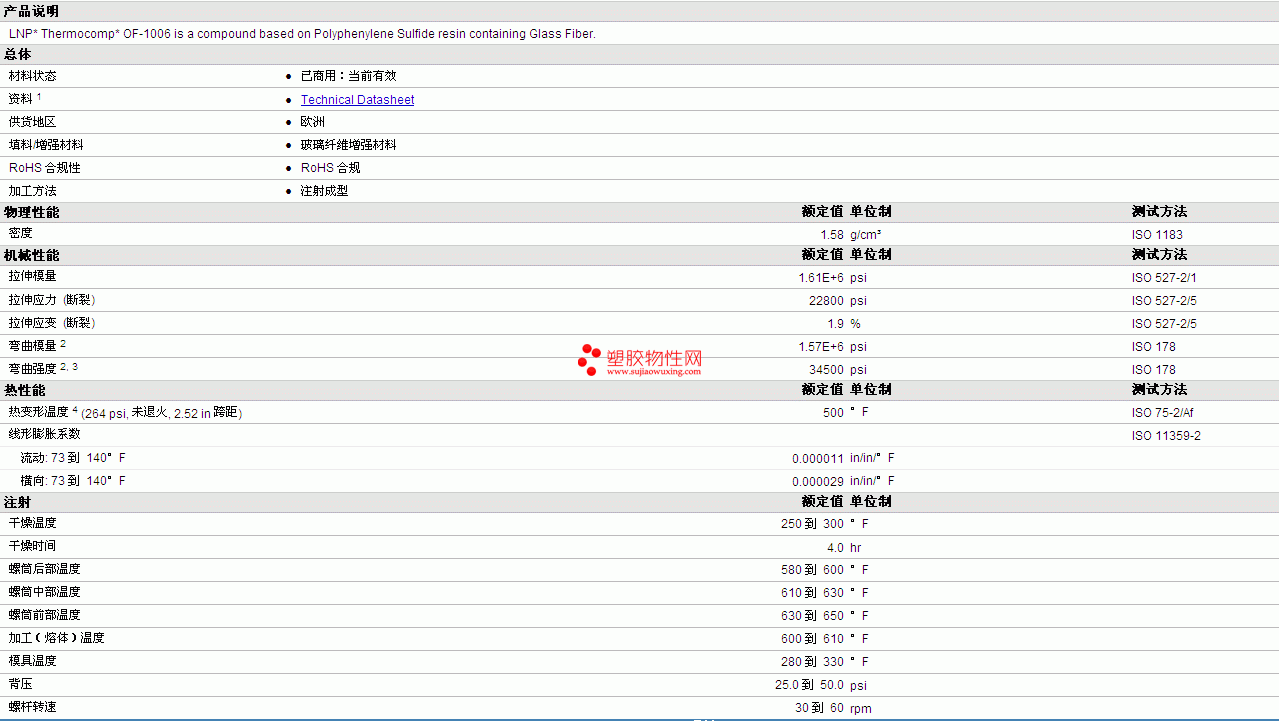
Task: Select the 玻璃纤维增强材料 value
Action: [349, 145]
